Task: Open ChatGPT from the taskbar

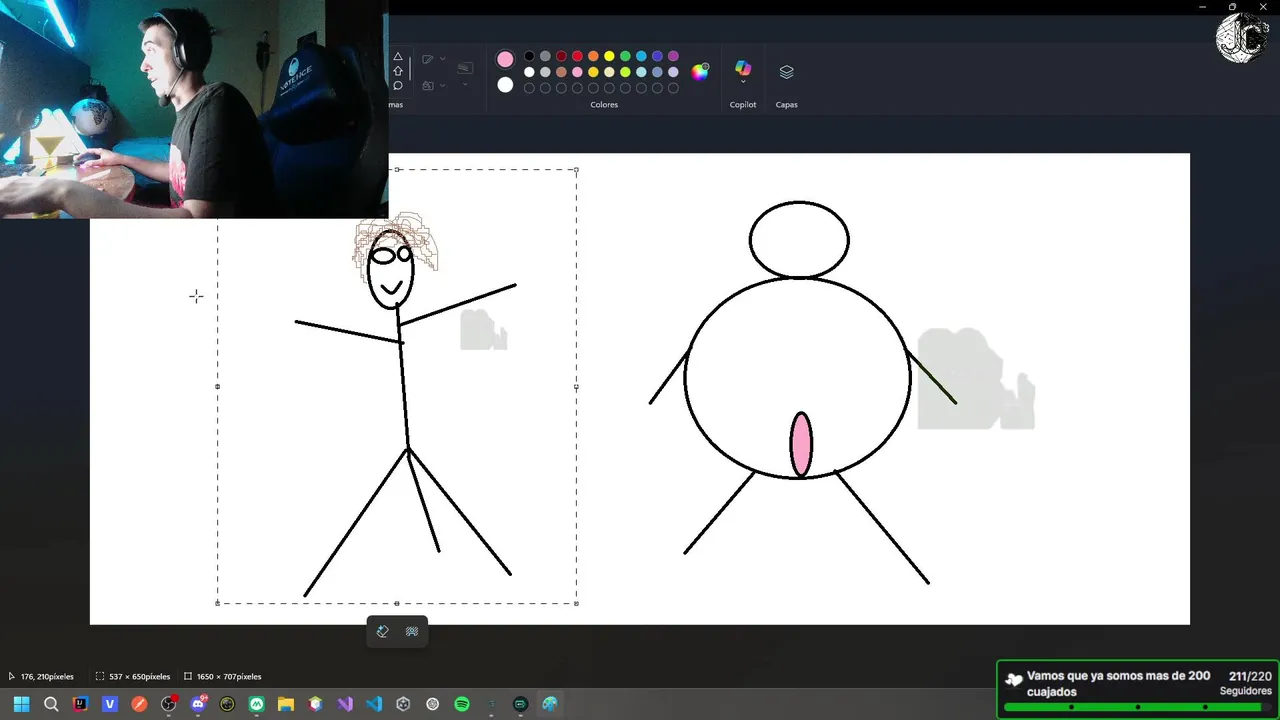Action: [x=432, y=704]
